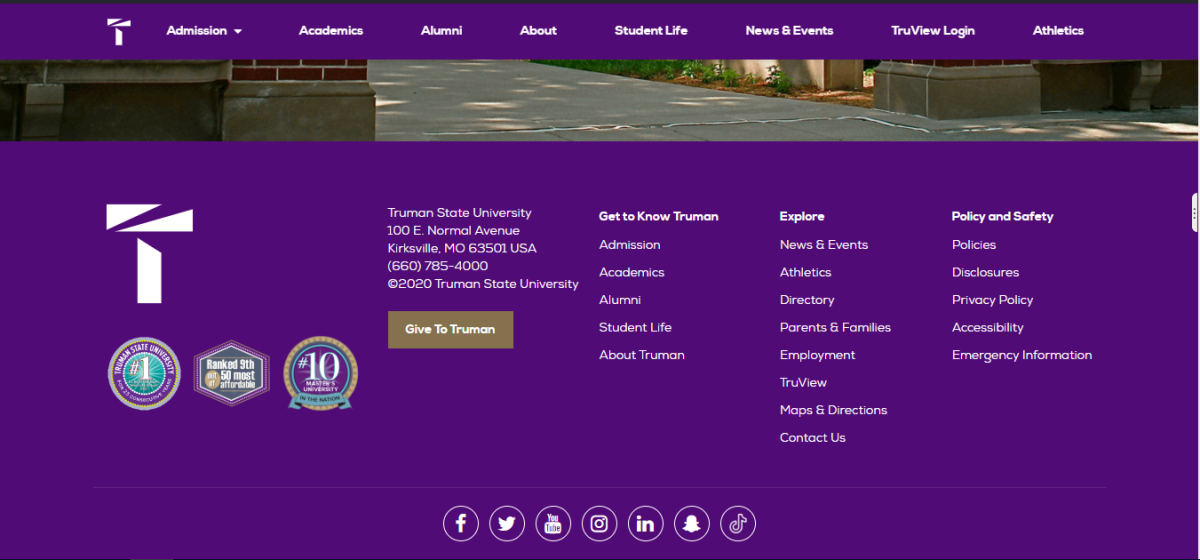Open the About nav item
1200x560 pixels.
point(538,31)
